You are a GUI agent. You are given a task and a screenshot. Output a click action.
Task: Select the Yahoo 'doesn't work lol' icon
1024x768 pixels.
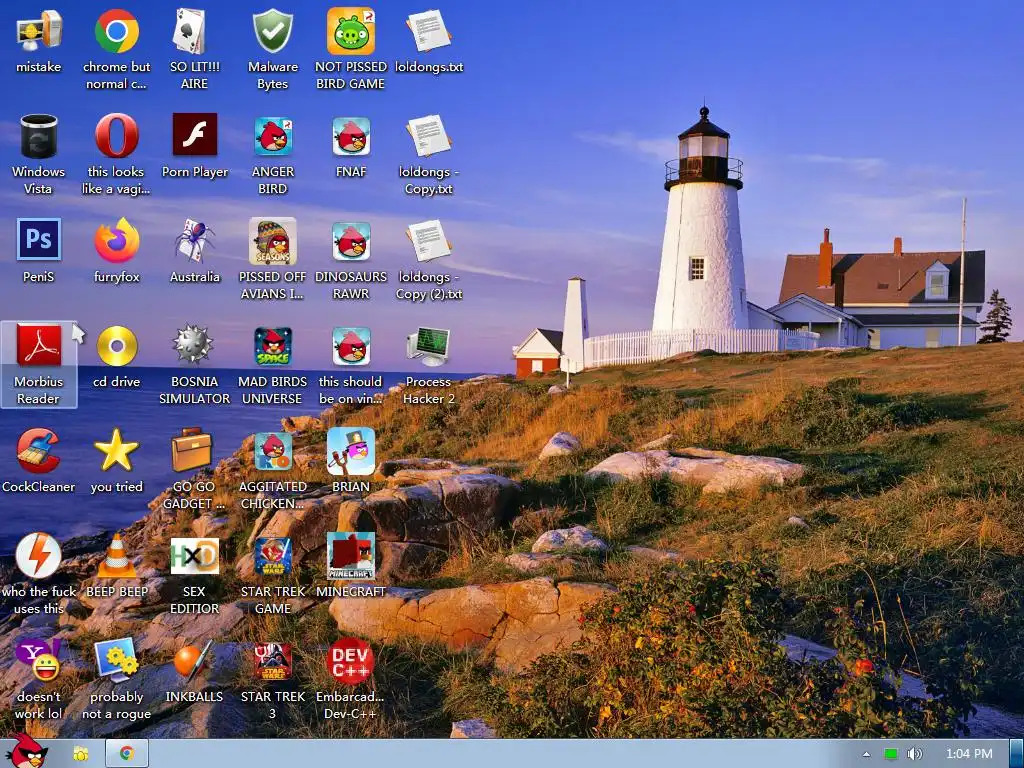pyautogui.click(x=39, y=660)
